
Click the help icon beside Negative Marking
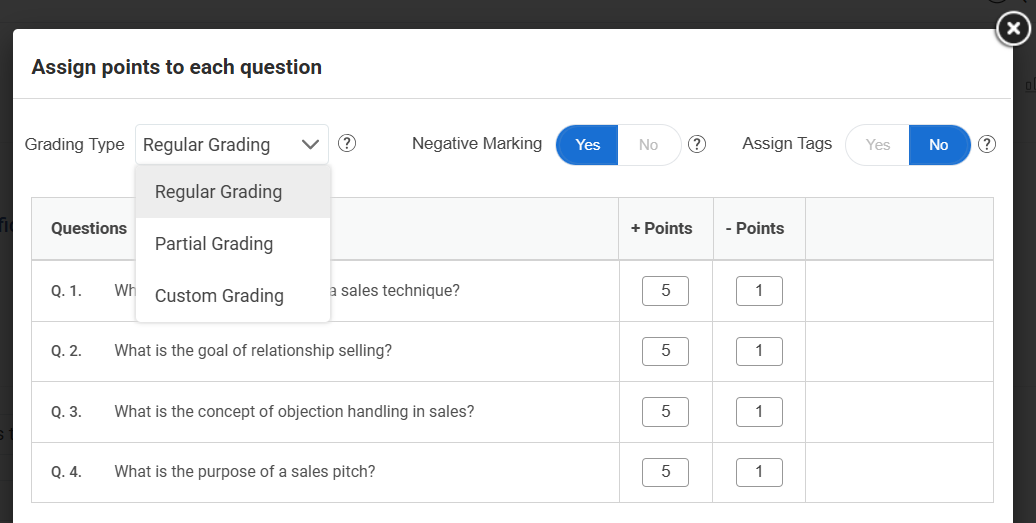point(698,144)
